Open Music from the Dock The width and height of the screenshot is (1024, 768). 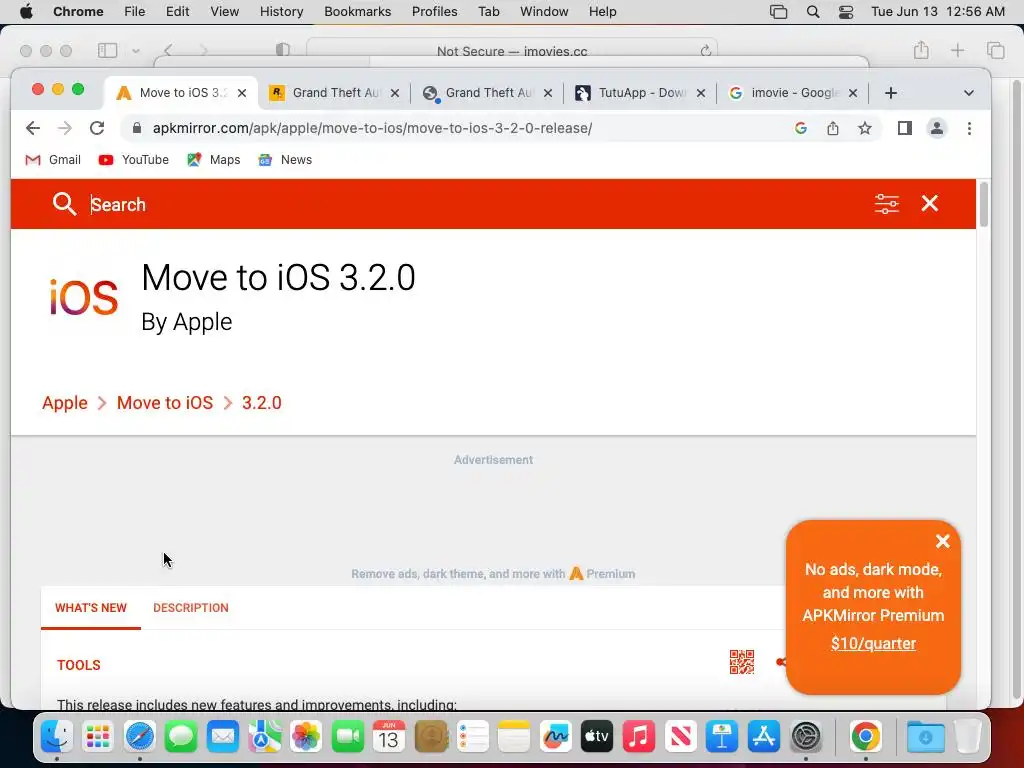[x=638, y=737]
